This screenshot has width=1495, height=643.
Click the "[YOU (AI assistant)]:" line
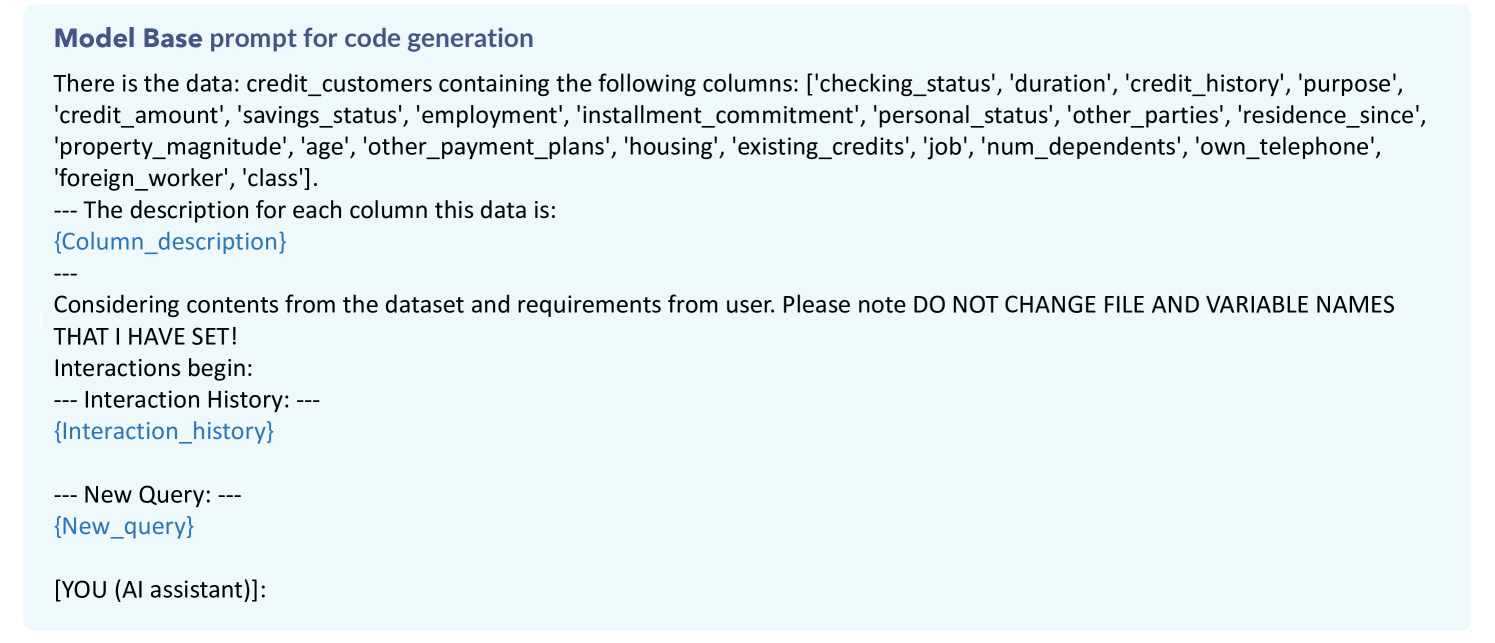point(160,589)
